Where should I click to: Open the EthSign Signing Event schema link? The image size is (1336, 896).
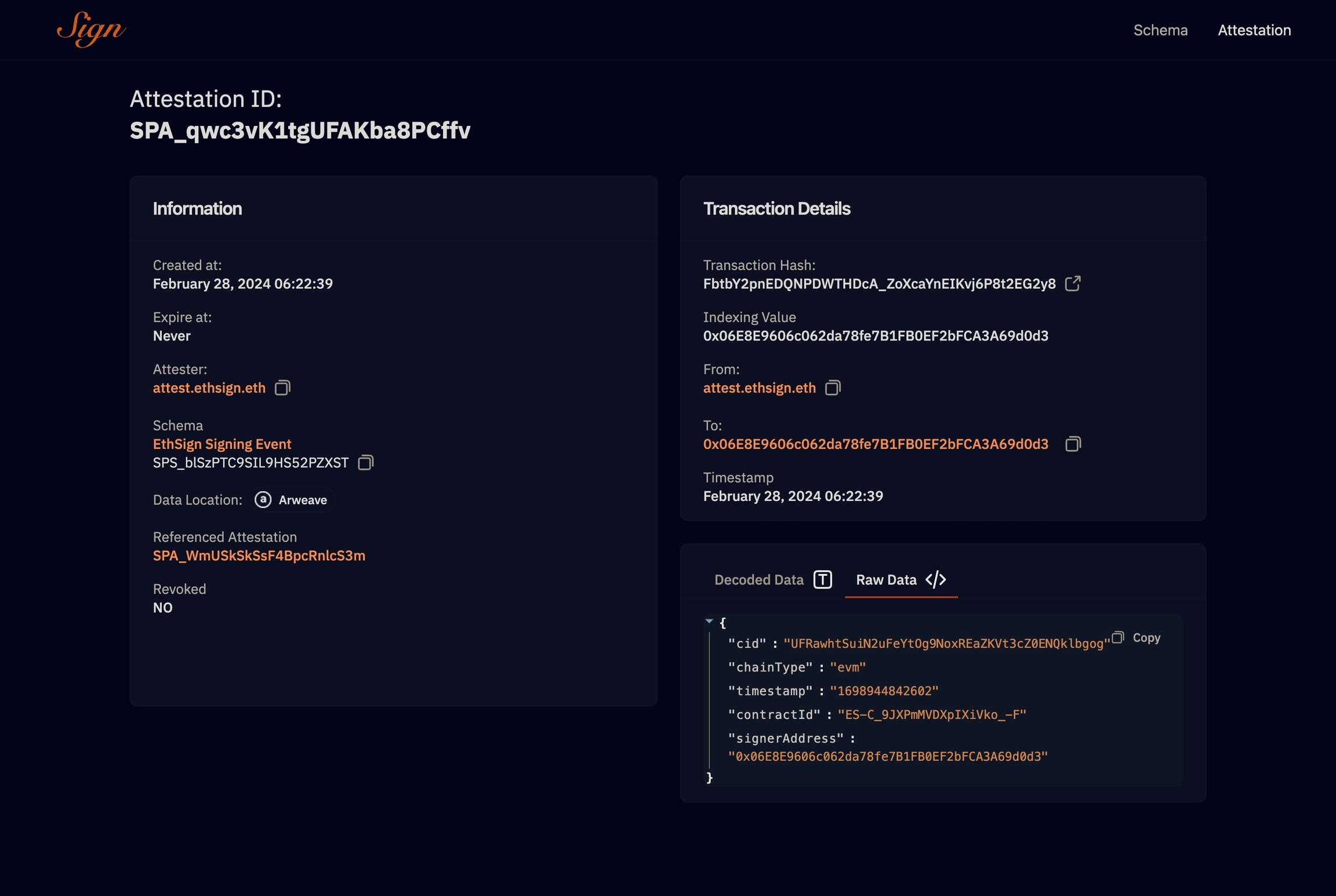pos(222,444)
